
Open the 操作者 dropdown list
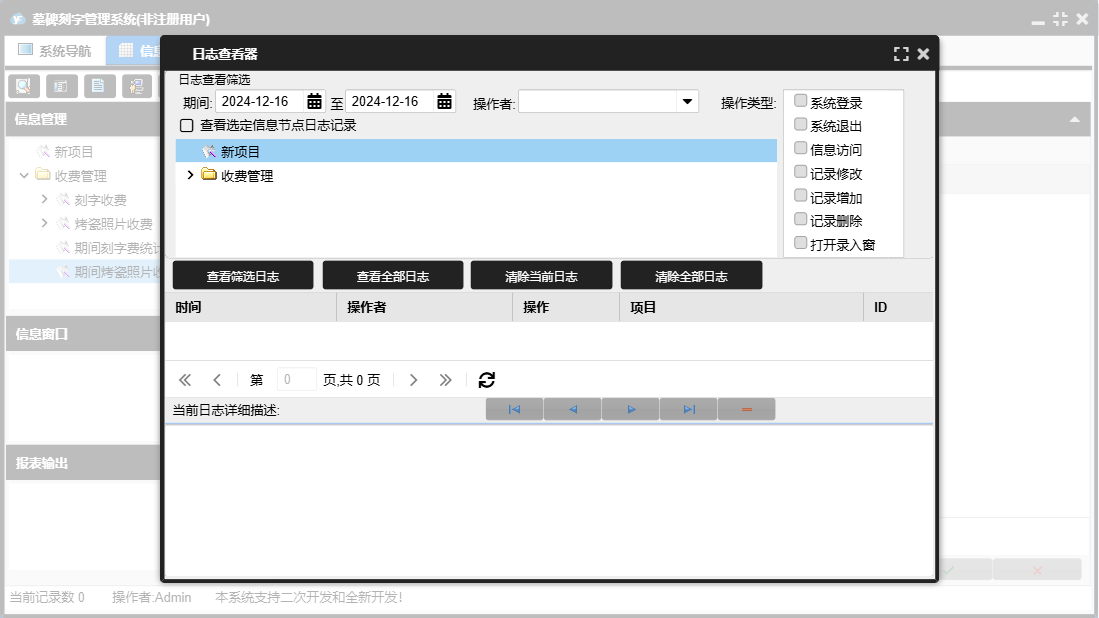click(x=687, y=102)
